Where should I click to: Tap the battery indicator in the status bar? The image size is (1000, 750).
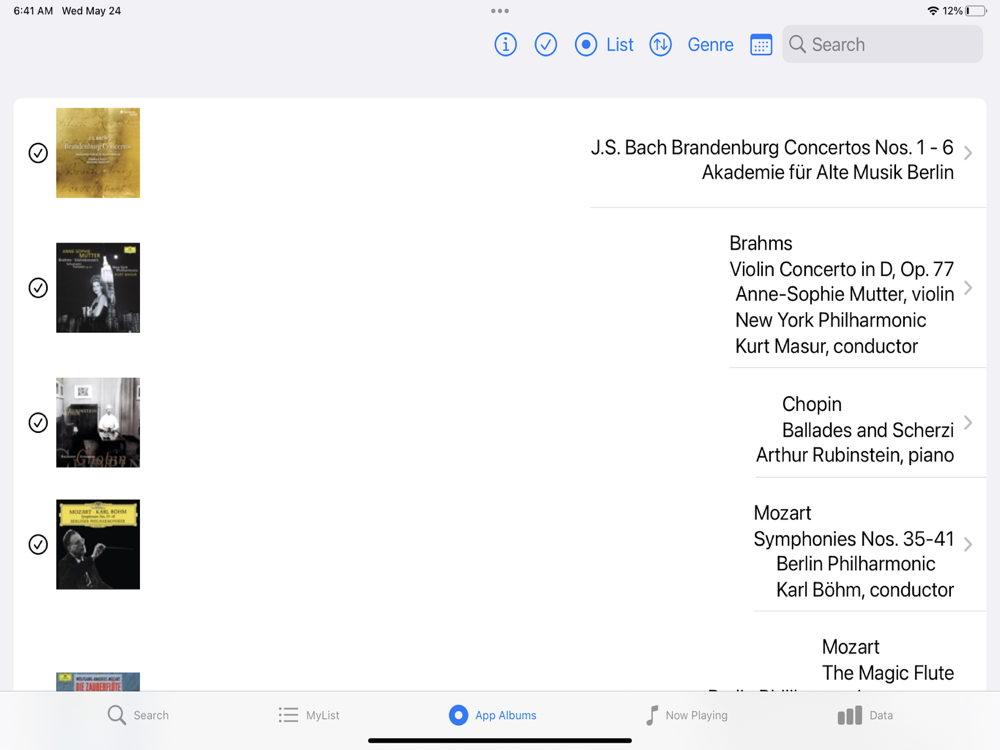coord(976,11)
